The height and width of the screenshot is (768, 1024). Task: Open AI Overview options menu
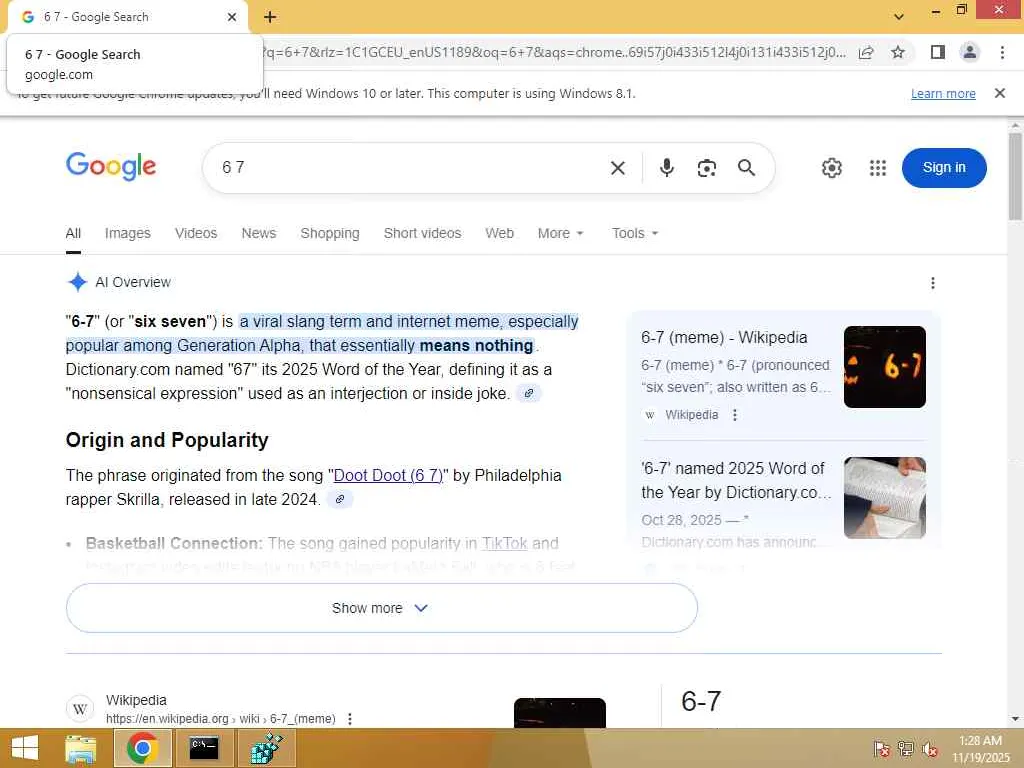pyautogui.click(x=933, y=283)
